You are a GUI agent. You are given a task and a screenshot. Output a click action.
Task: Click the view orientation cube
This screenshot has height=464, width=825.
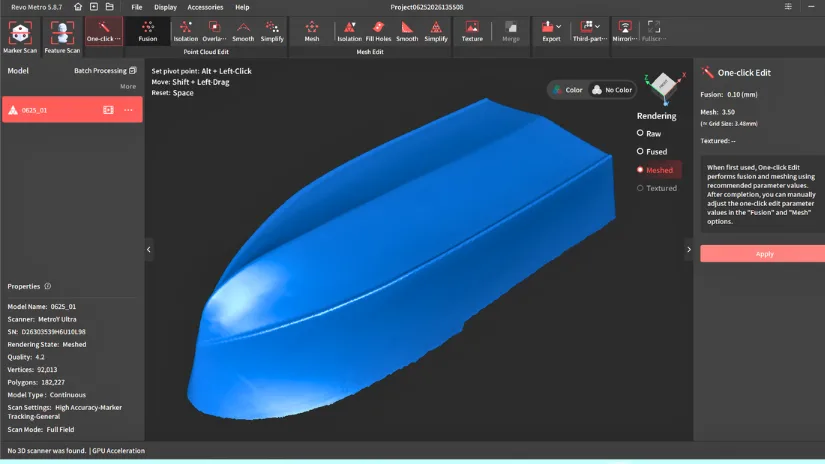(x=663, y=85)
